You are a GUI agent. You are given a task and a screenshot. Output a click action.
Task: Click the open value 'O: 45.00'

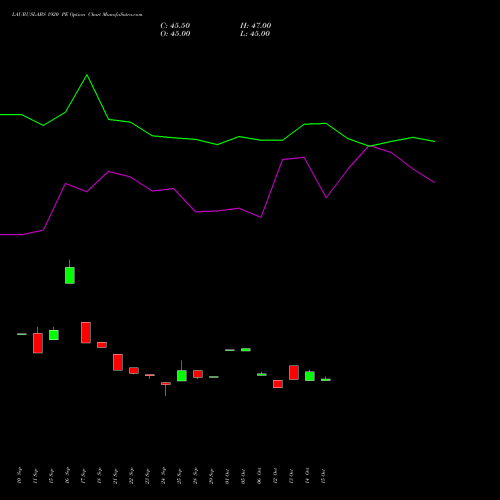(175, 34)
